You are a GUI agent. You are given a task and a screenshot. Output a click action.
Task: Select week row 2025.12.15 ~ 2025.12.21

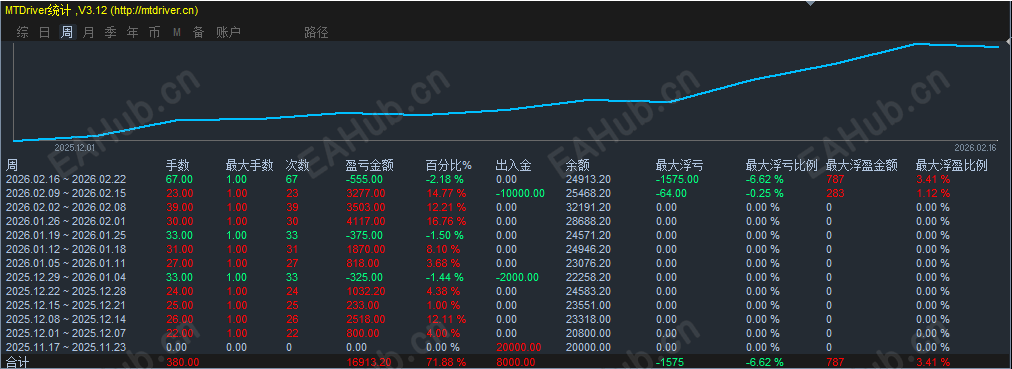point(506,305)
